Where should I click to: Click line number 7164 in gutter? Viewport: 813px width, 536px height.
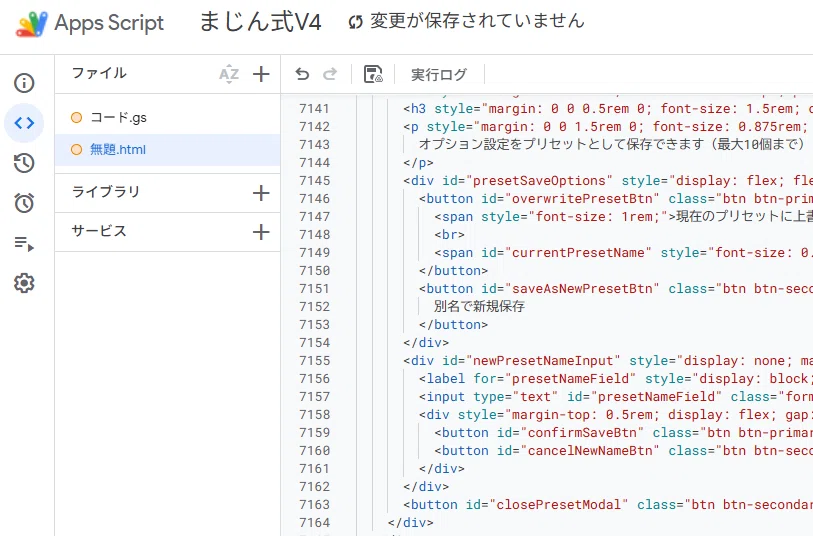point(314,523)
